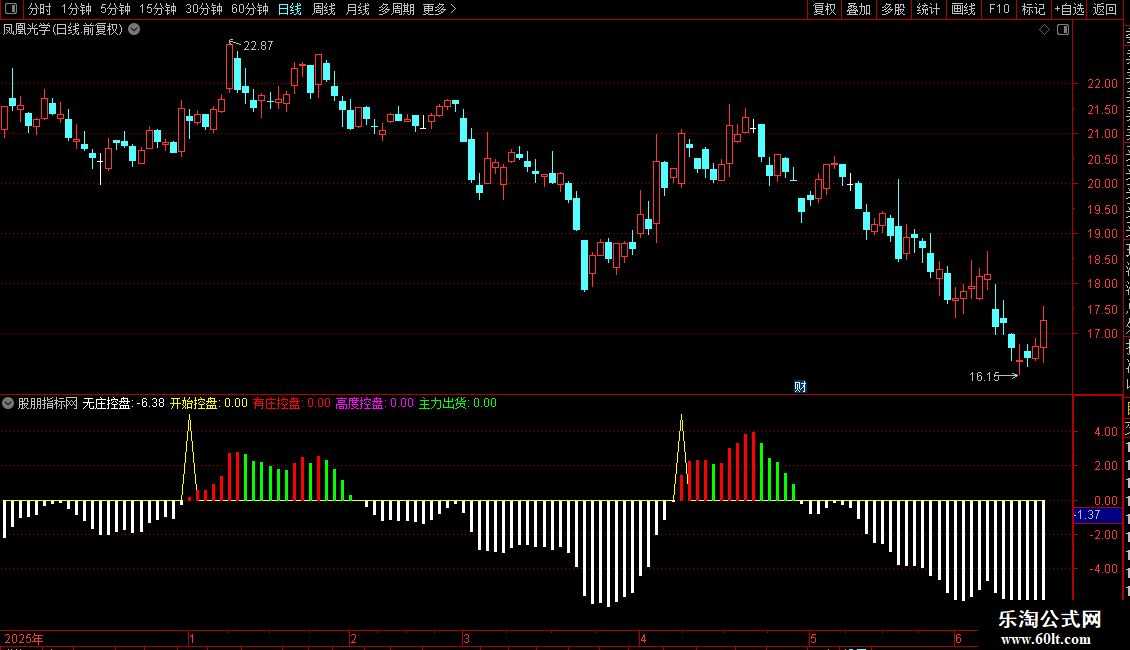Viewport: 1130px width, 650px height.
Task: Toggle the panel layout icon on chart header
Action: (x=1063, y=30)
